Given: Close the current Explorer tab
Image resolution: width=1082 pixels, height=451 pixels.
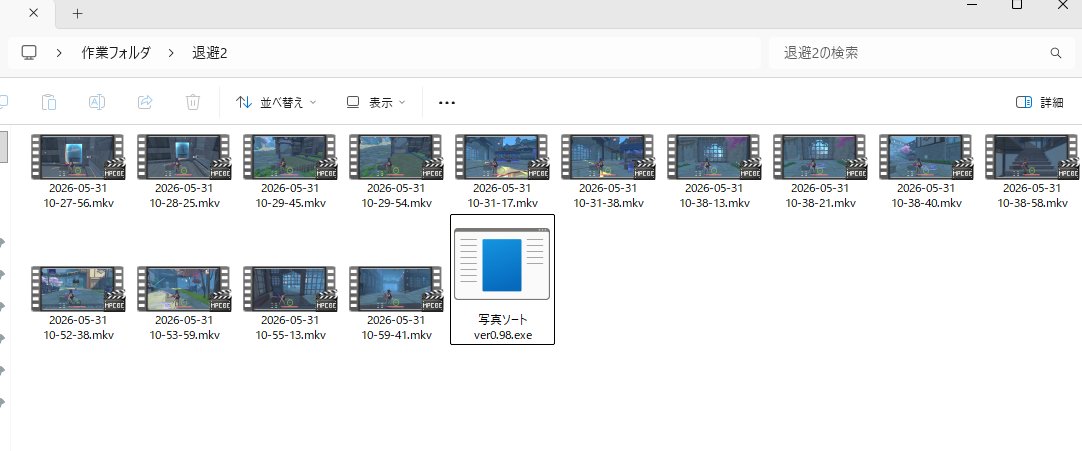Looking at the screenshot, I should point(34,13).
